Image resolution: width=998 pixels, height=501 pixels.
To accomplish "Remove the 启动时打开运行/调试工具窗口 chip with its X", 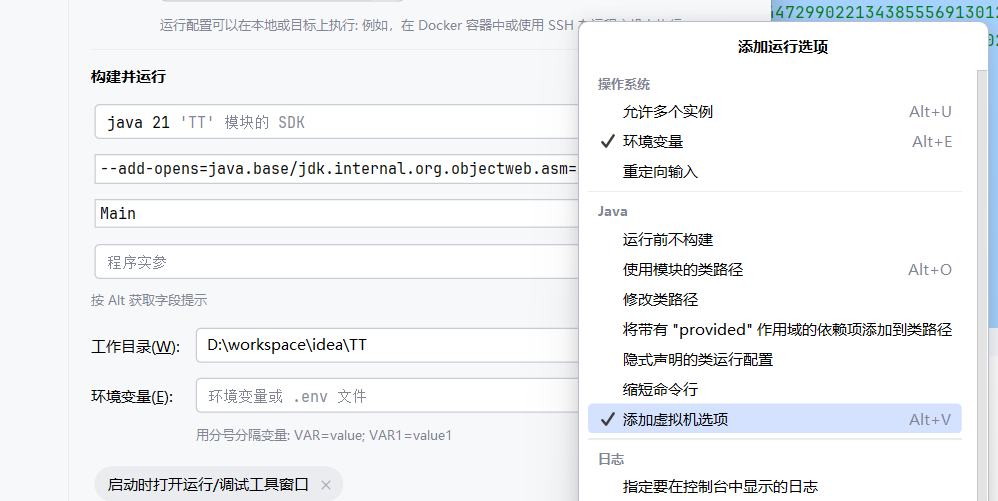I will [326, 485].
